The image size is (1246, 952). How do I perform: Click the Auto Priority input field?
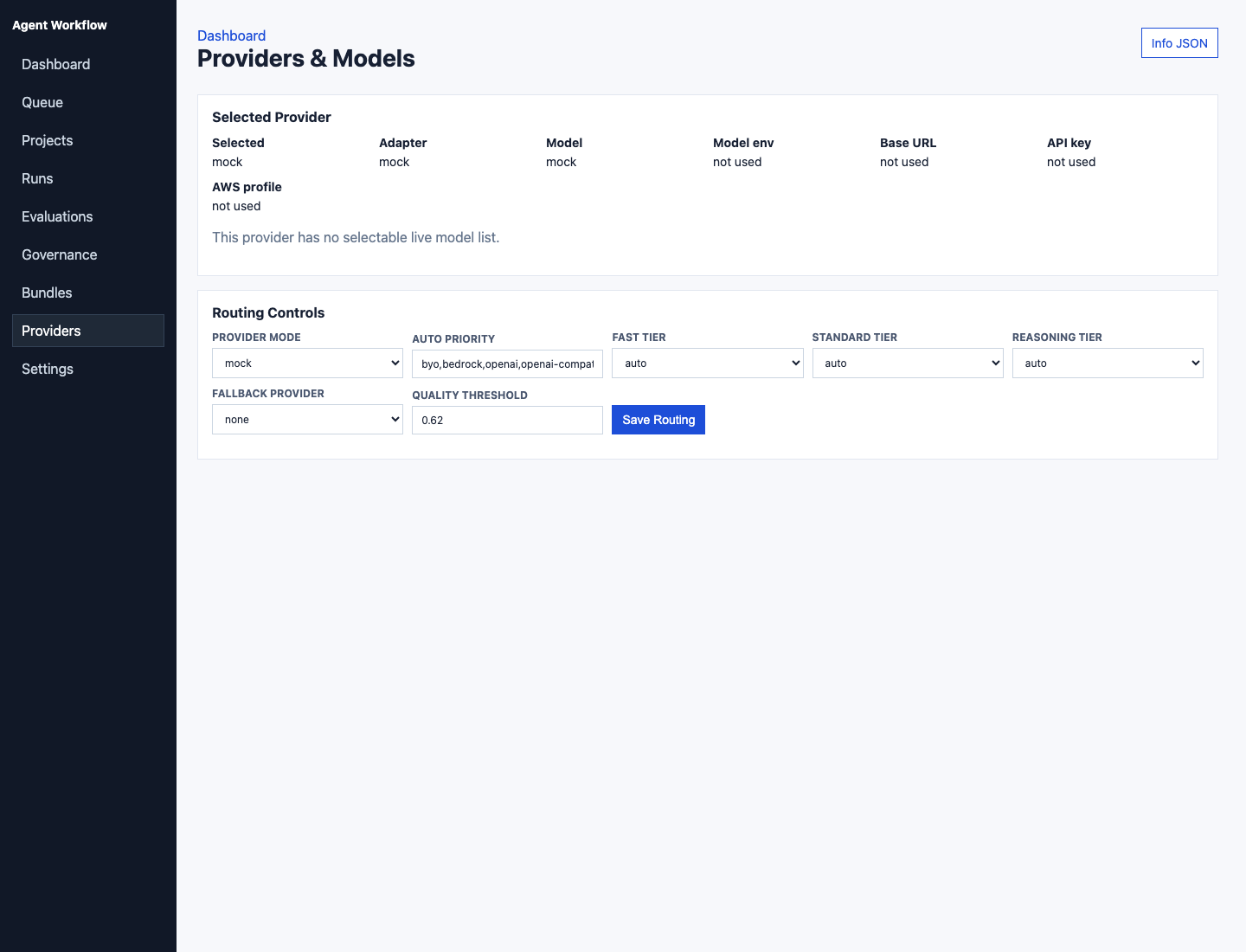[507, 363]
